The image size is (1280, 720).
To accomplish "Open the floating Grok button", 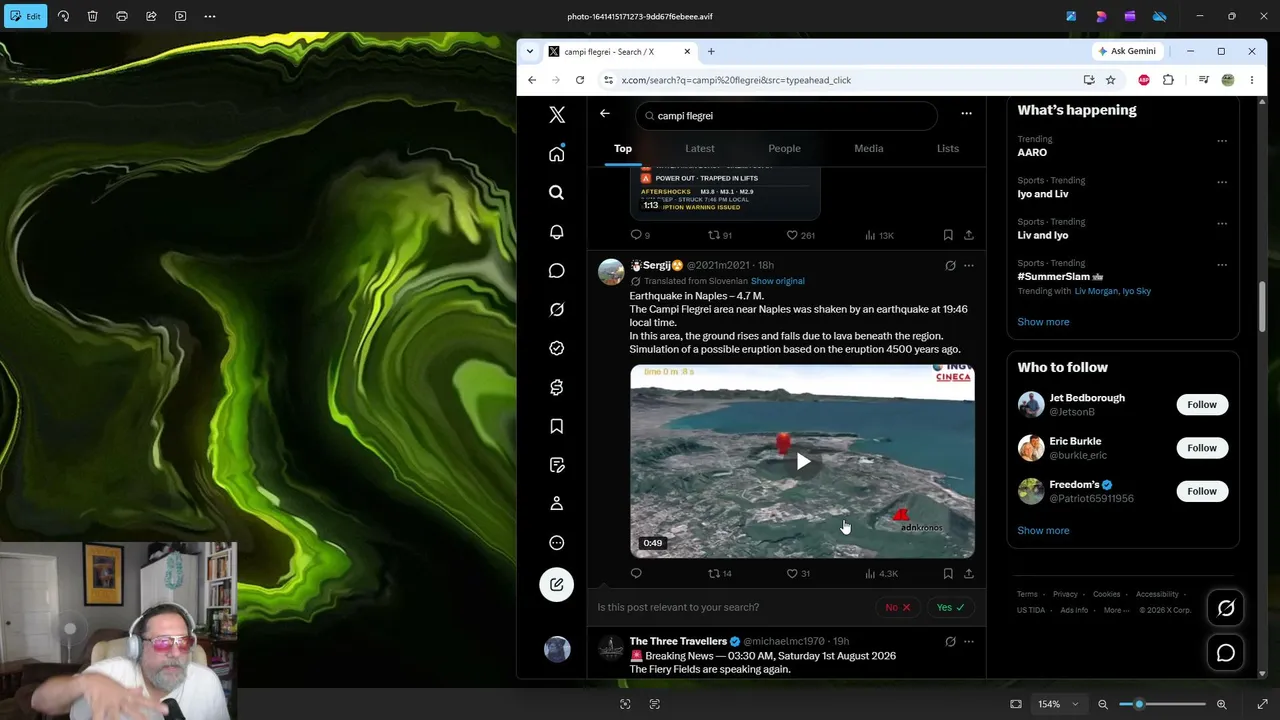I will 1225,608.
